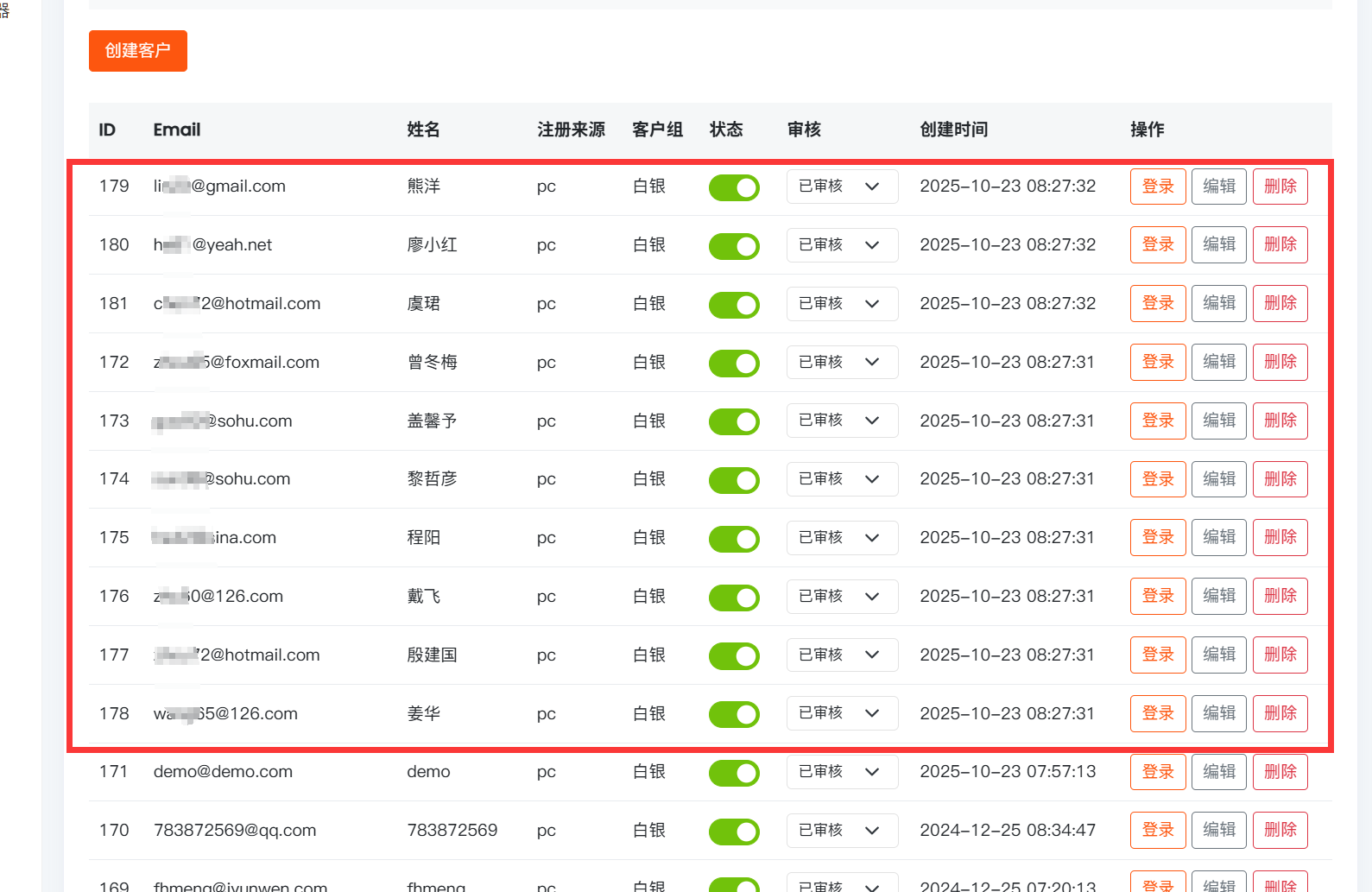
Task: Delete customer 783872569
Action: 1280,830
